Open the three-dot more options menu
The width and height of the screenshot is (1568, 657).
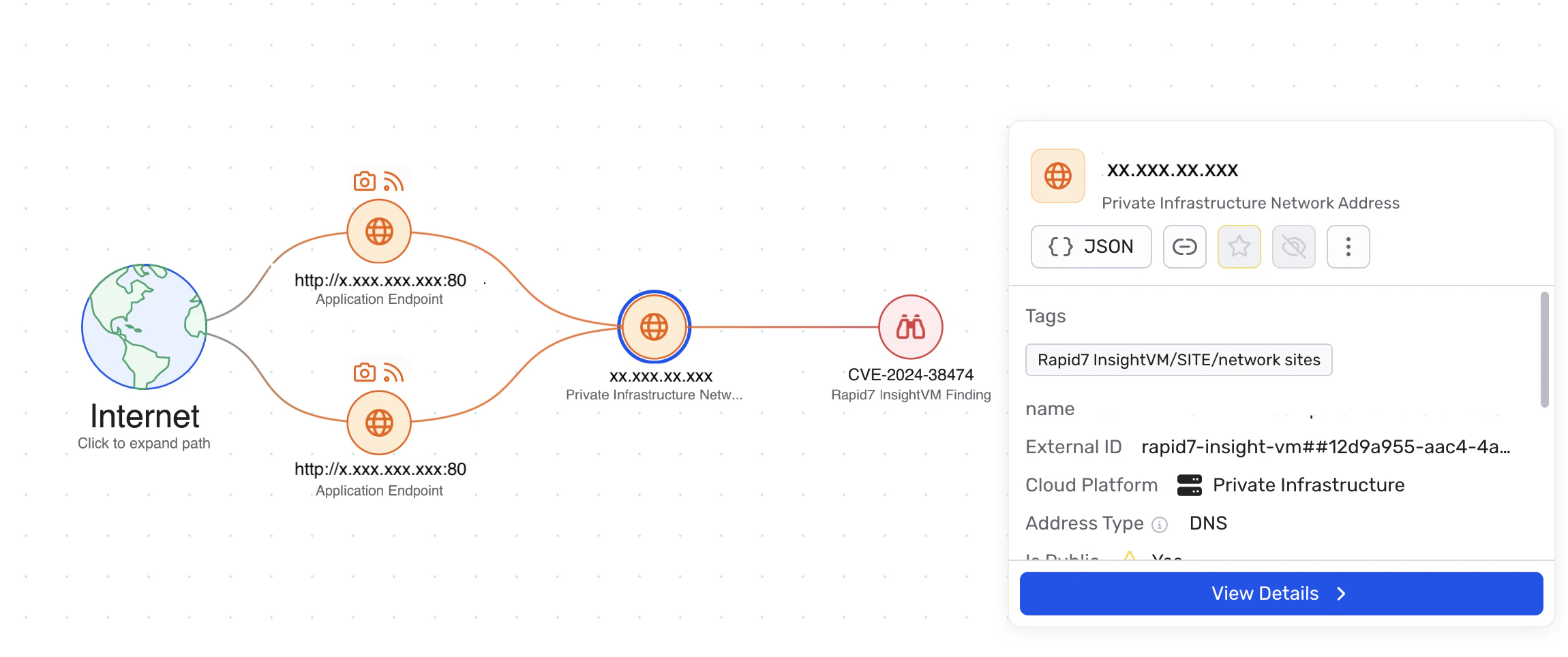(x=1348, y=247)
